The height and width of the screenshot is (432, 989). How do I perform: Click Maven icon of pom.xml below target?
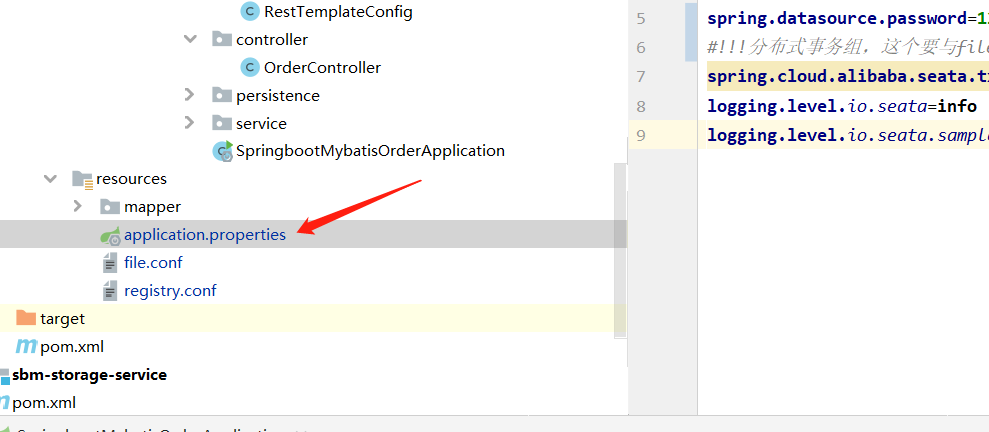(x=26, y=346)
